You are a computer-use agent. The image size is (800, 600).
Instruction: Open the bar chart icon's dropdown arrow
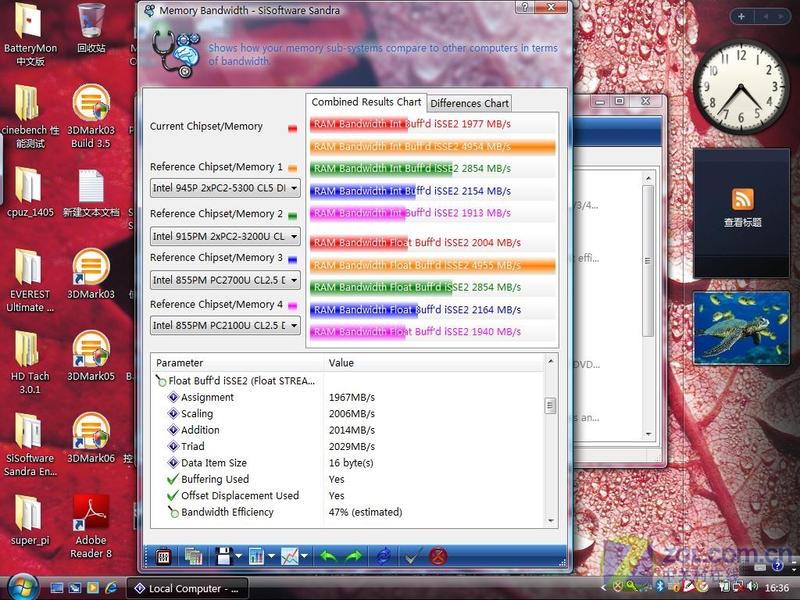click(x=271, y=557)
